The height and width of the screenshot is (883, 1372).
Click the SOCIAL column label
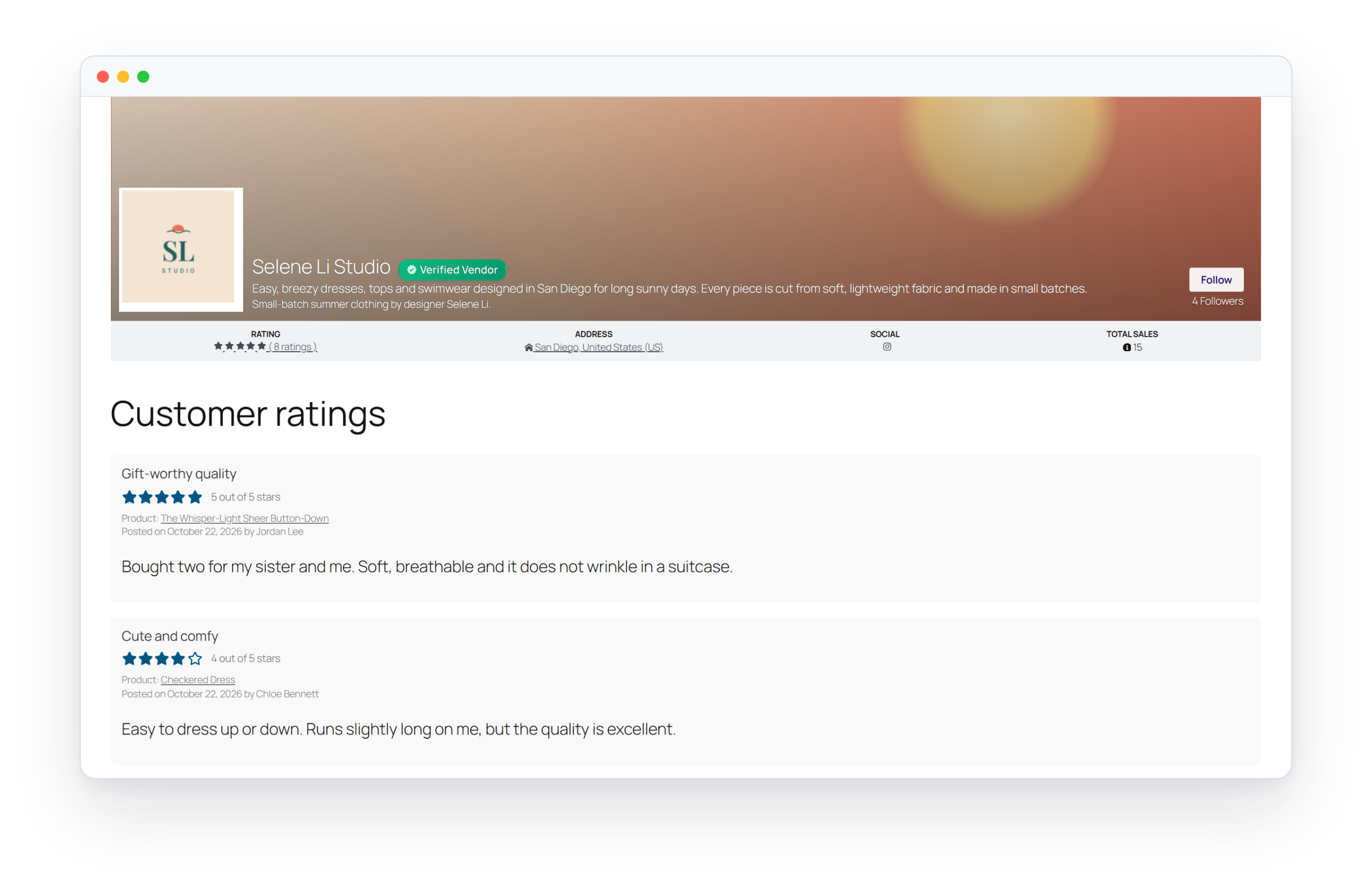click(x=885, y=333)
